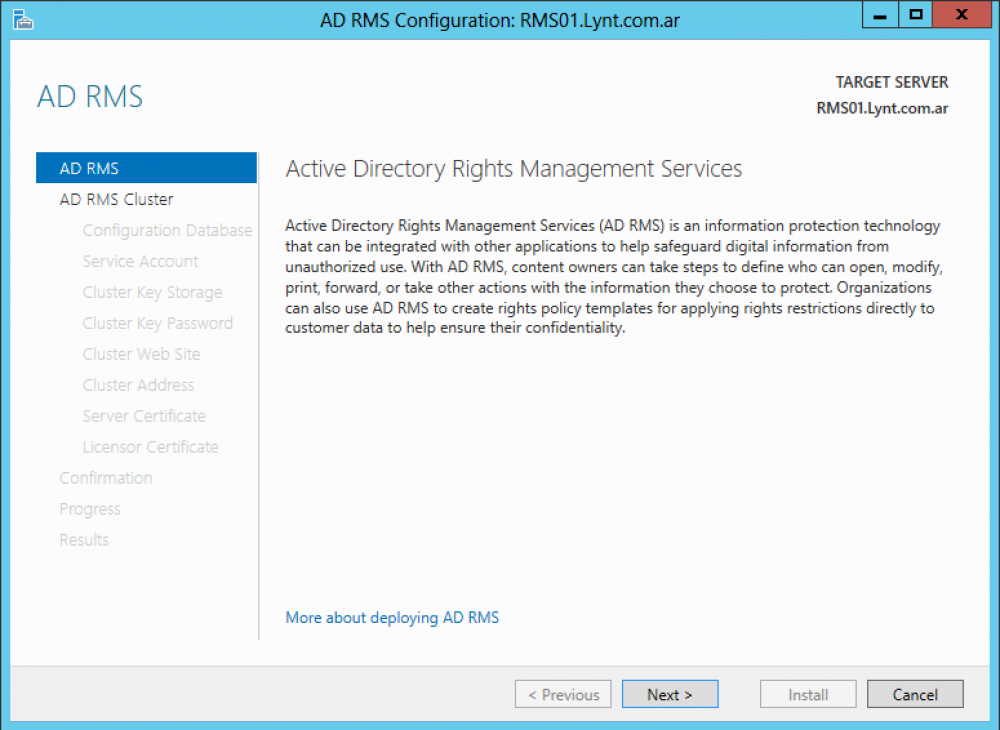Select the Configuration Database step
Viewport: 1000px width, 730px height.
click(167, 230)
